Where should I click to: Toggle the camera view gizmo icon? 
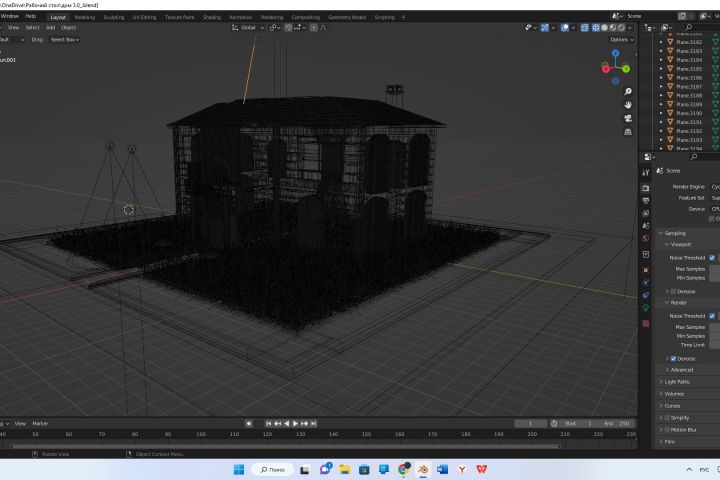tap(628, 119)
